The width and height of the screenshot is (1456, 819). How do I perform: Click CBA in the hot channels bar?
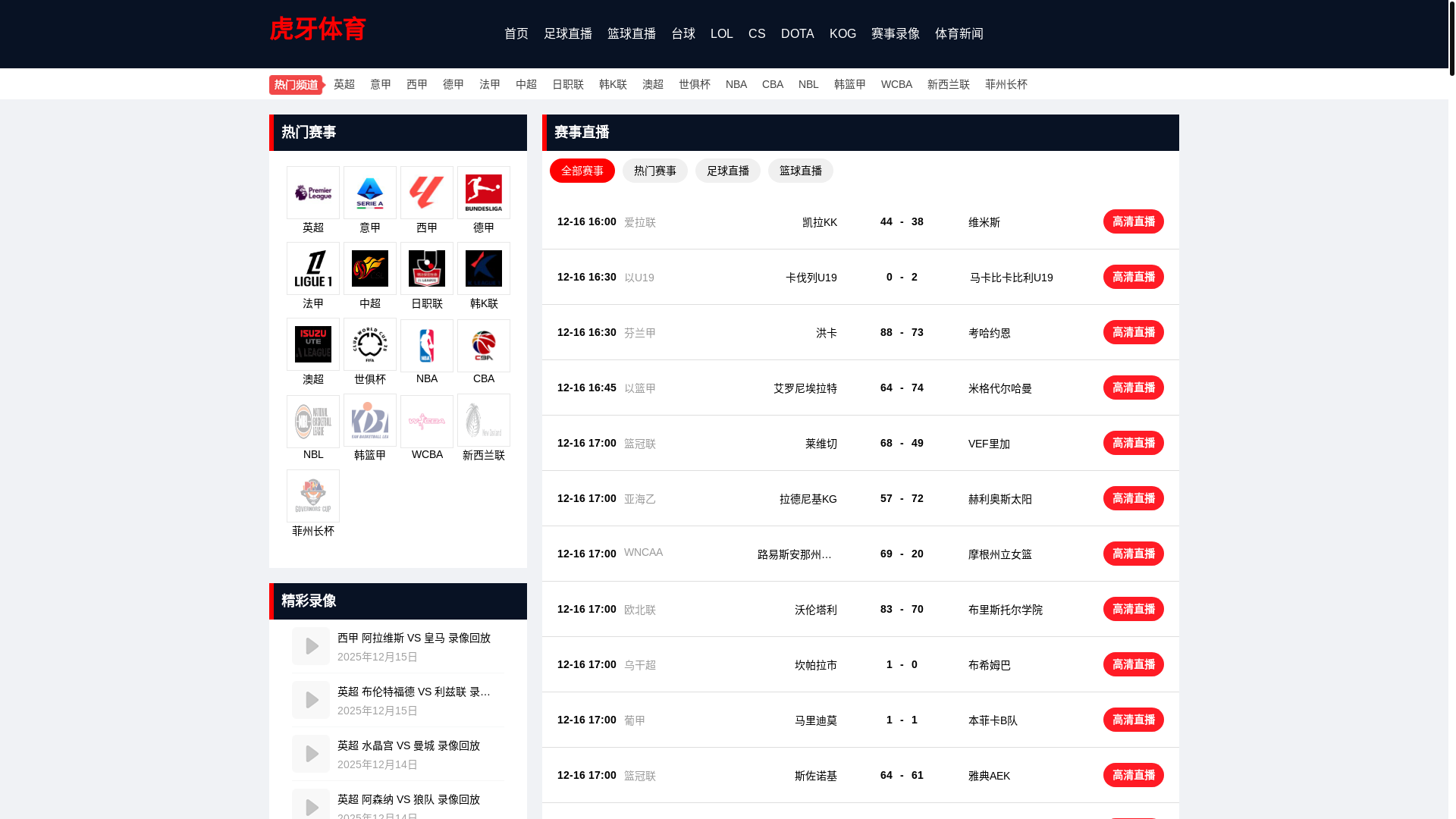(x=773, y=84)
